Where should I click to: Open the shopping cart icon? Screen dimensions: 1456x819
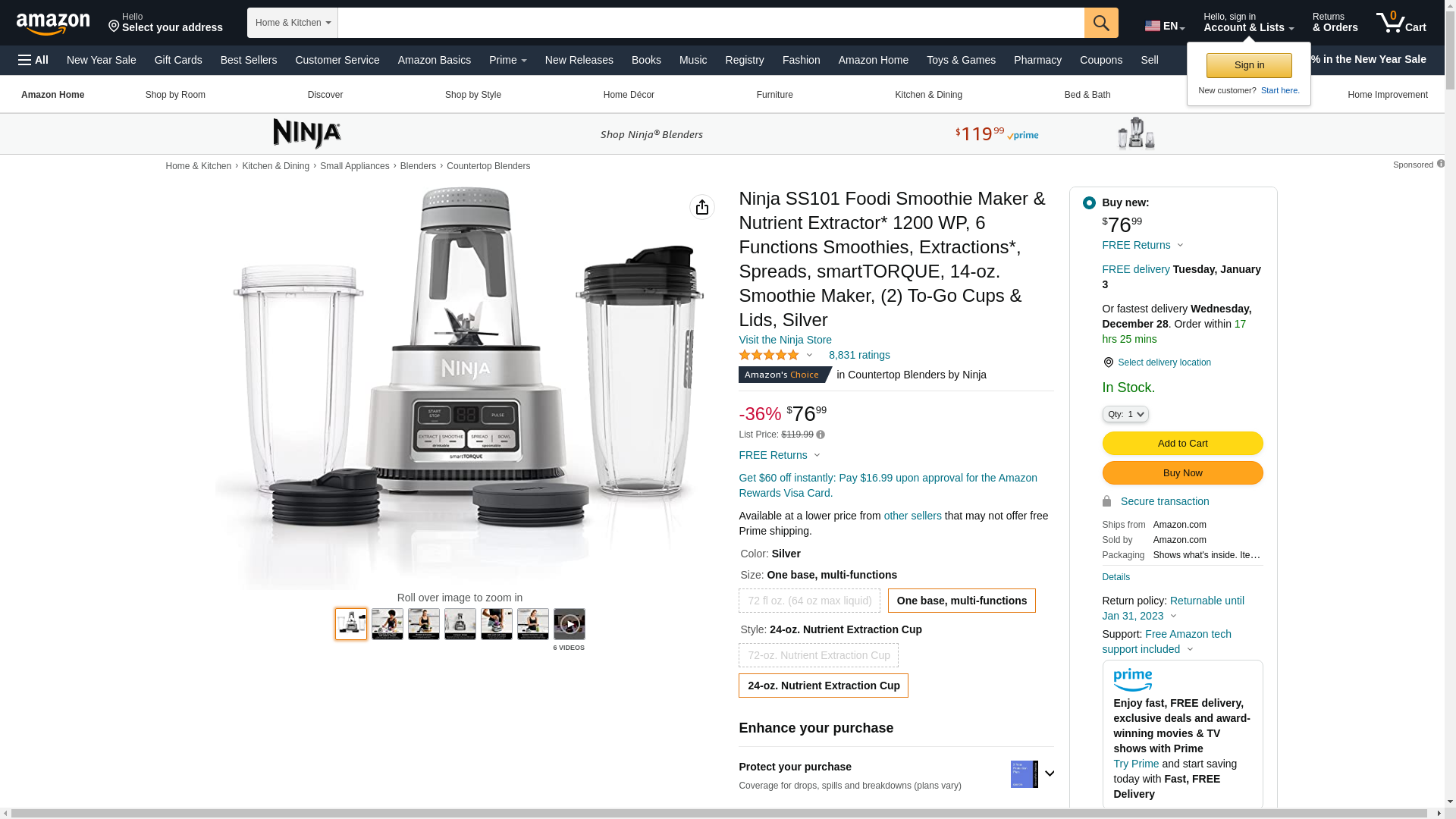coord(1401,22)
